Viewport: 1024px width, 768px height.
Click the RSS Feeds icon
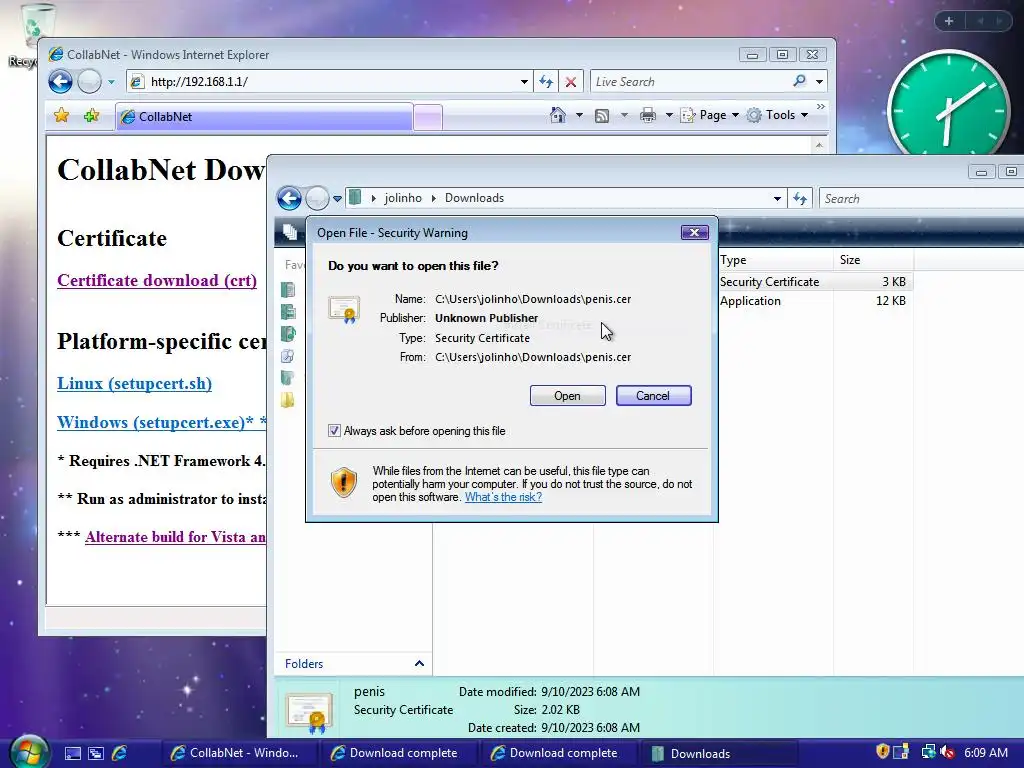[602, 116]
